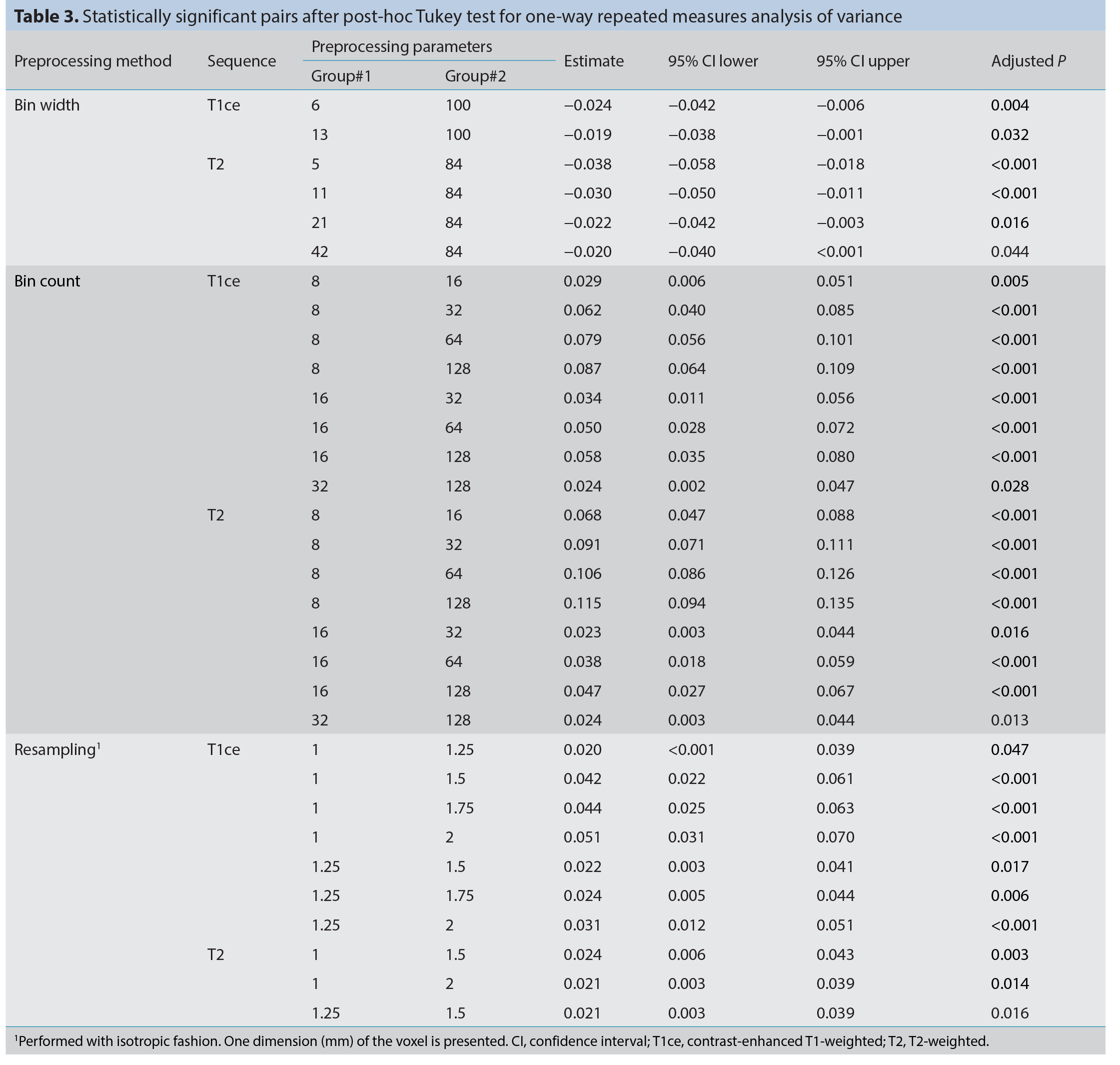Click the CI lower value -0.058
This screenshot has height=1065, width=1120.
click(x=692, y=164)
